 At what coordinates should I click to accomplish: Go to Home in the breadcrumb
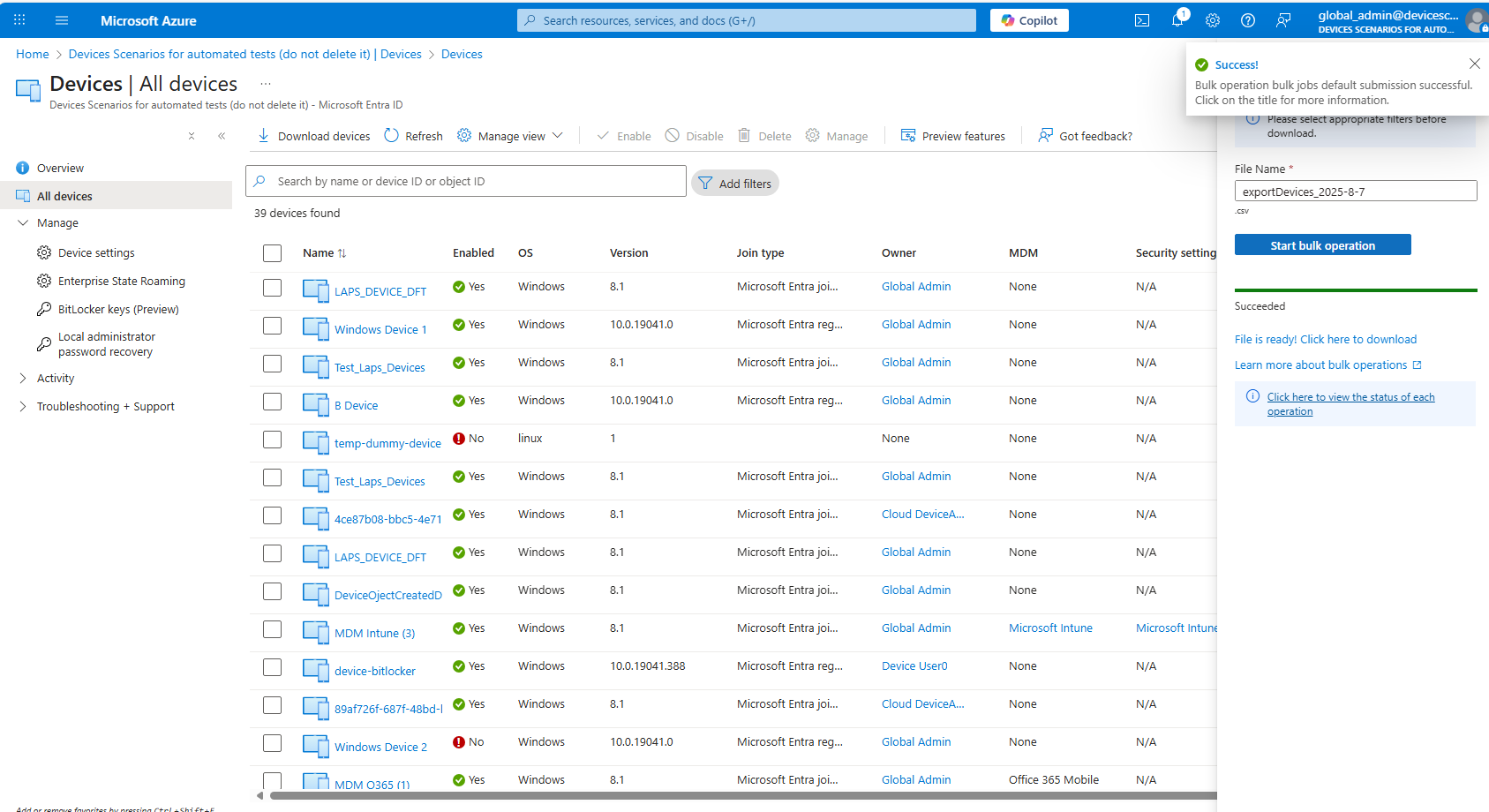33,55
